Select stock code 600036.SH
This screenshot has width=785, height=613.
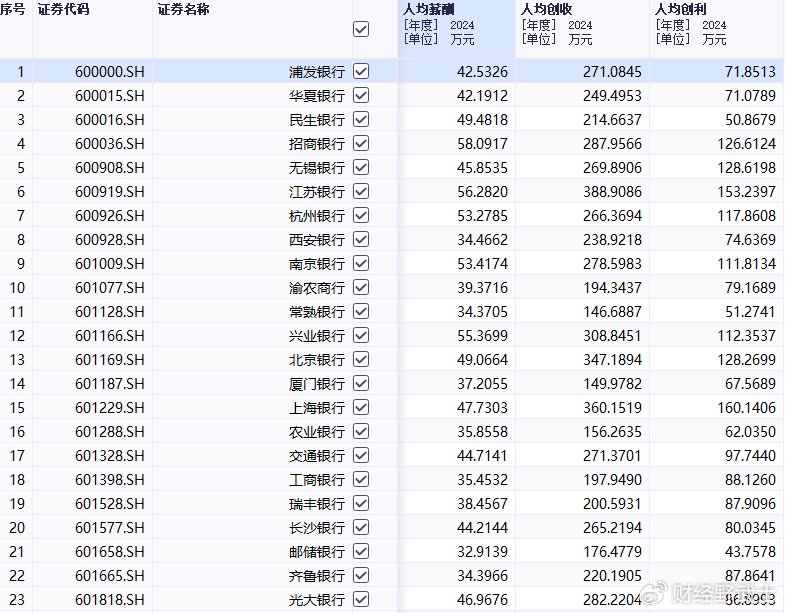click(110, 144)
